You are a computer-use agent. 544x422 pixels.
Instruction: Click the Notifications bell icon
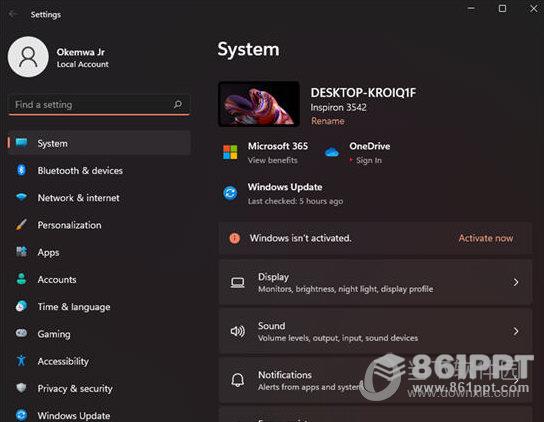click(238, 380)
